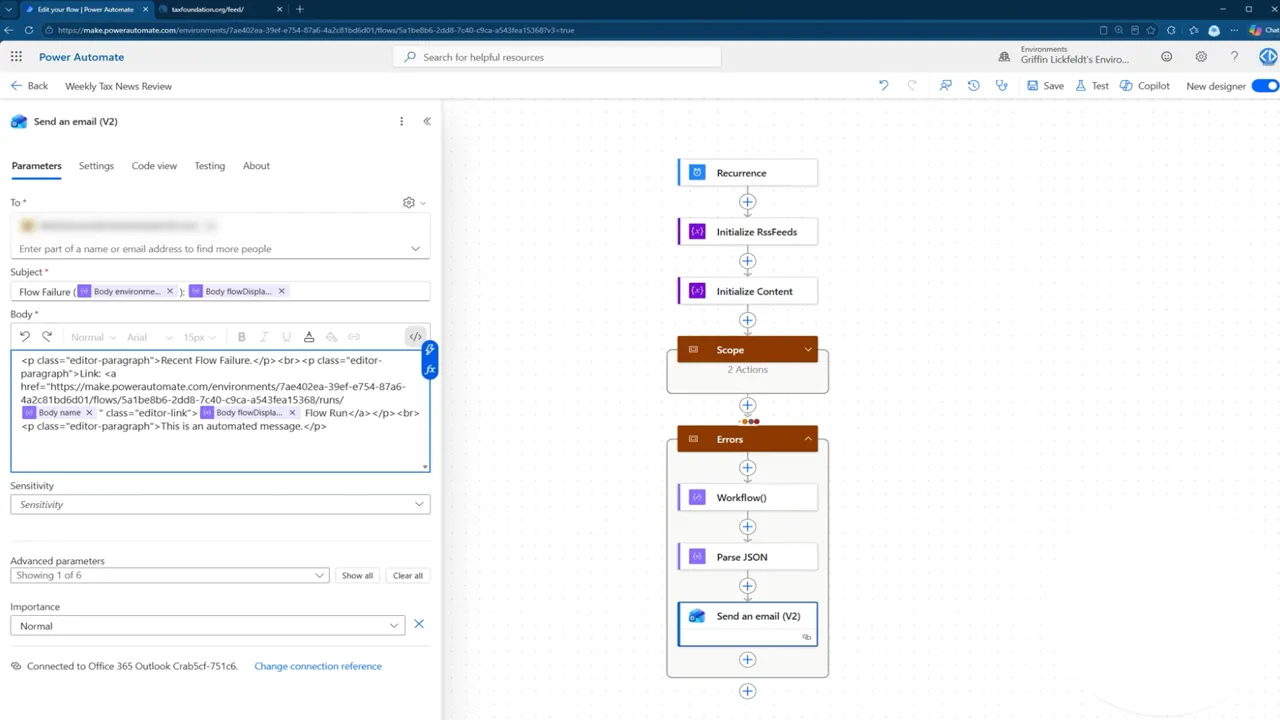The height and width of the screenshot is (720, 1280).
Task: Select the Parameters tab
Action: click(36, 166)
